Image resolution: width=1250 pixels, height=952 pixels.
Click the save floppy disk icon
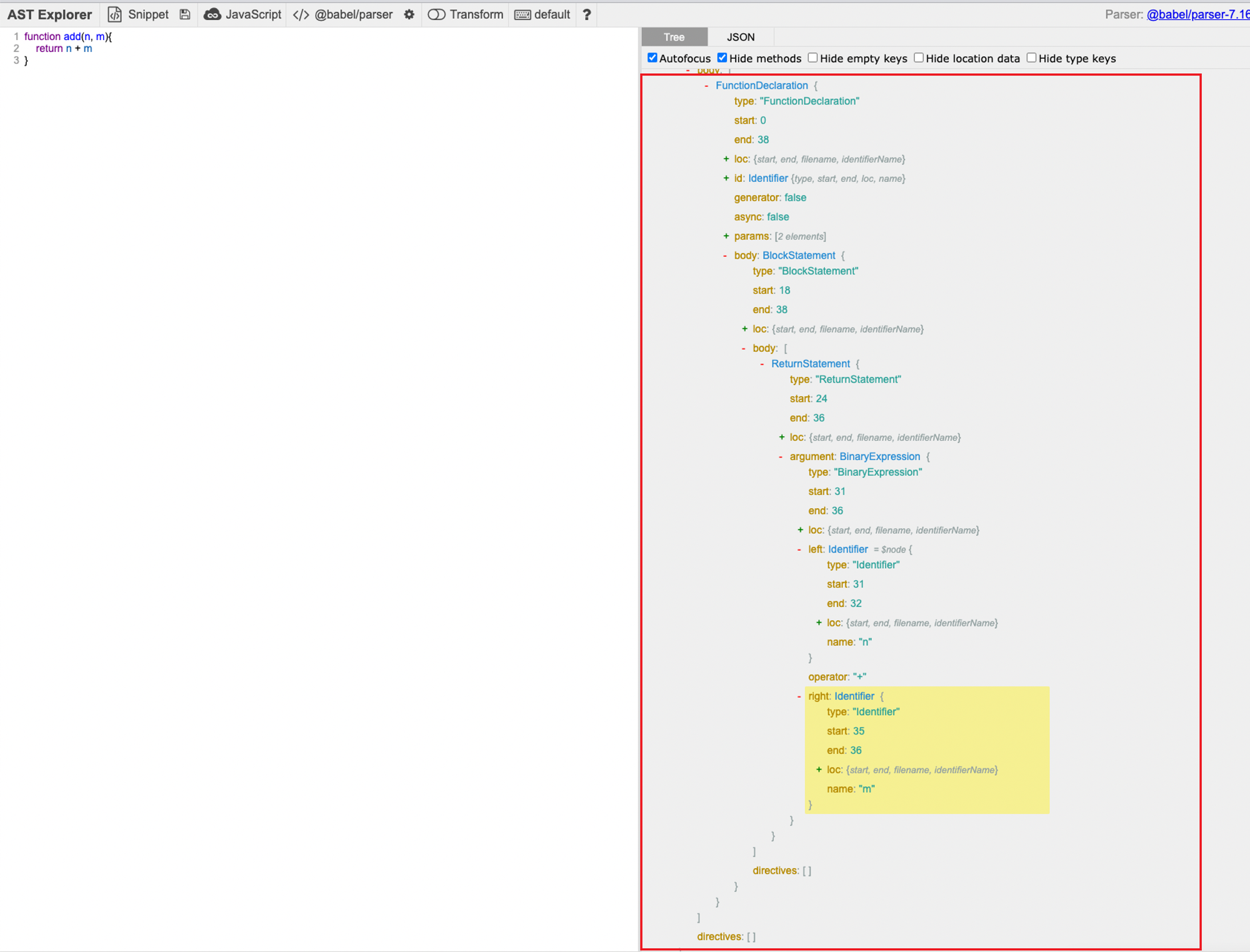pyautogui.click(x=185, y=14)
